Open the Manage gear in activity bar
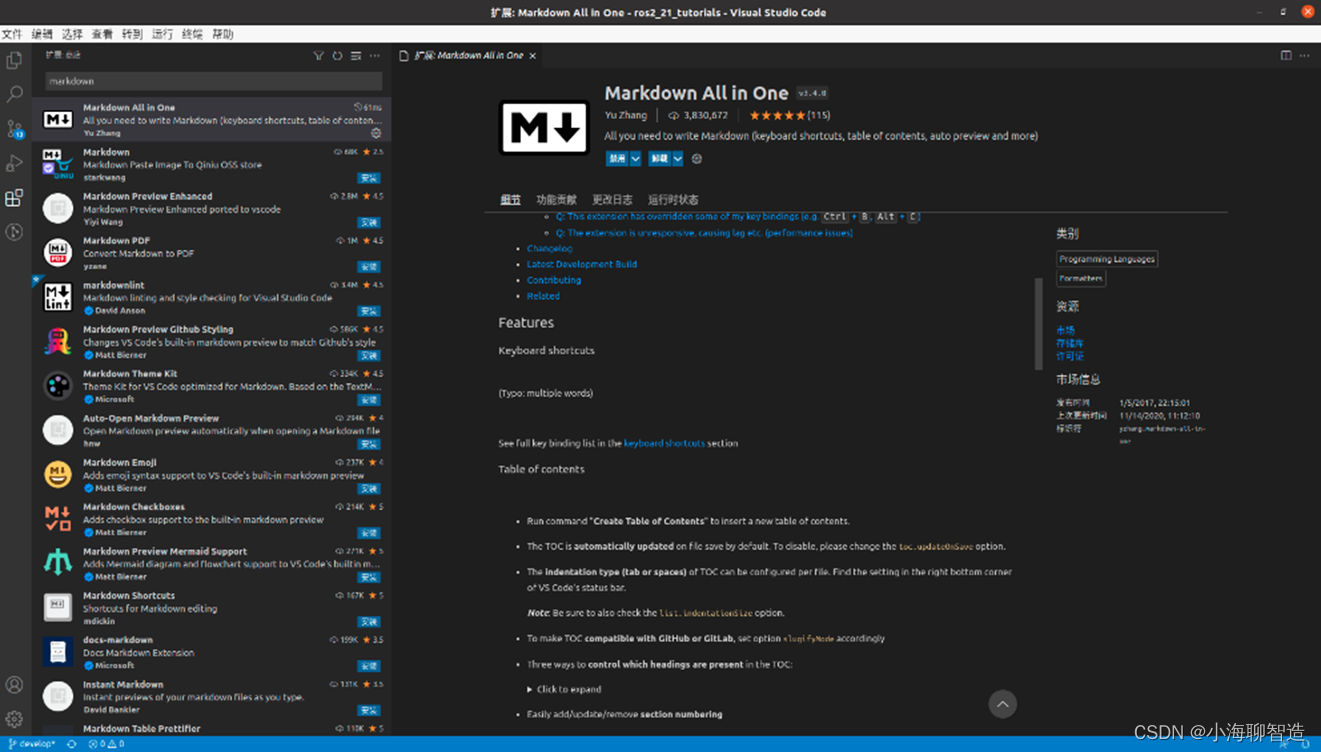Viewport: 1321px width, 752px height. click(14, 719)
